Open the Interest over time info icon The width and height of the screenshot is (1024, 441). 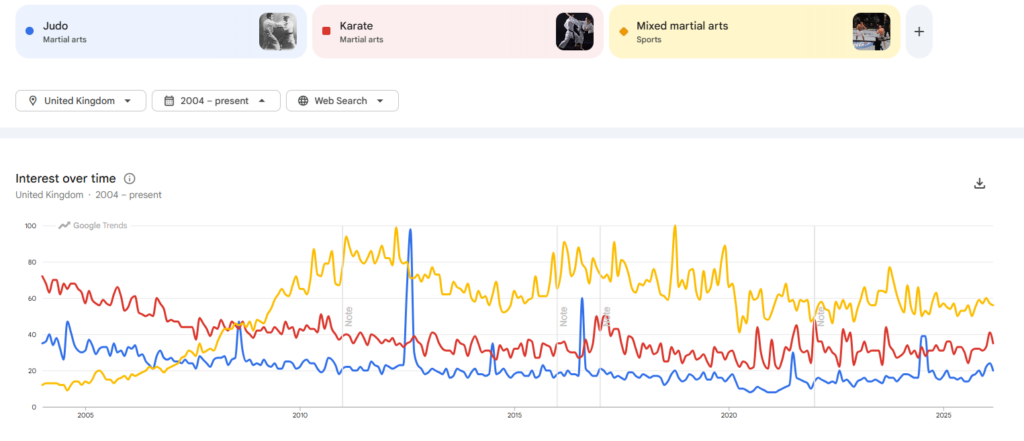pyautogui.click(x=130, y=178)
